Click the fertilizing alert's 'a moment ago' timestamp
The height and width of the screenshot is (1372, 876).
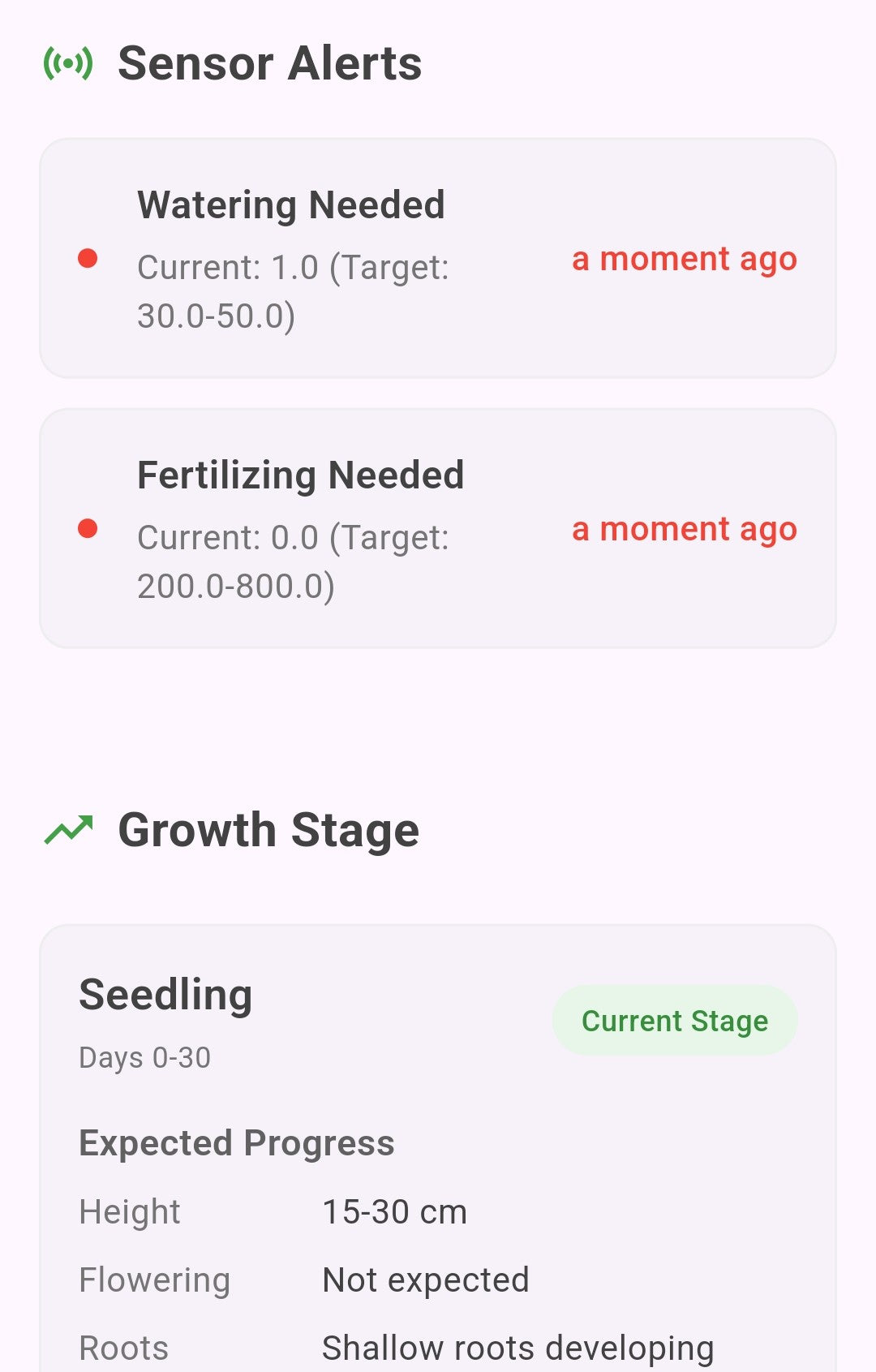click(x=685, y=529)
